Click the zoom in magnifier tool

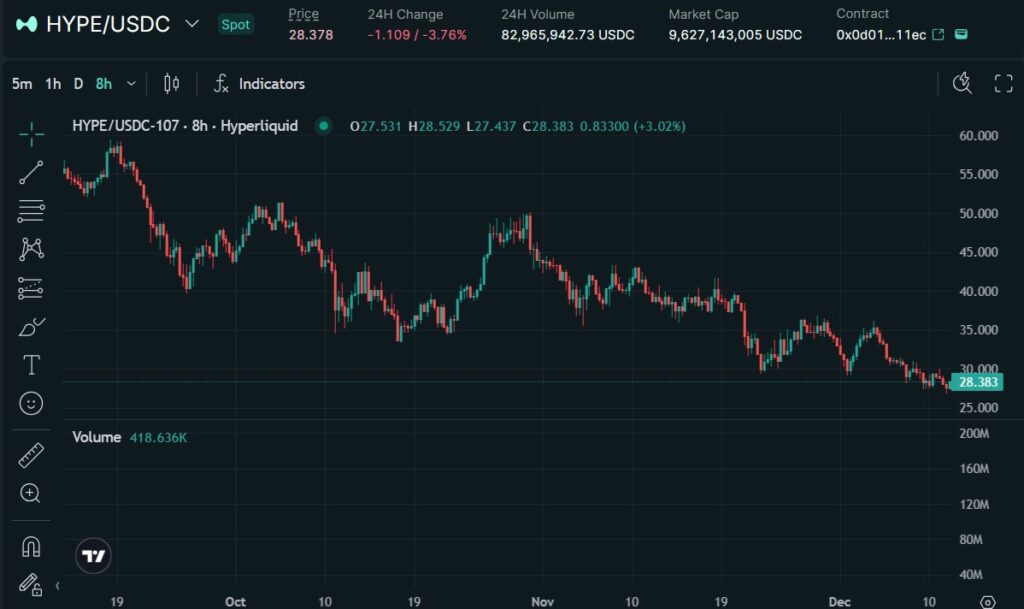pos(31,493)
